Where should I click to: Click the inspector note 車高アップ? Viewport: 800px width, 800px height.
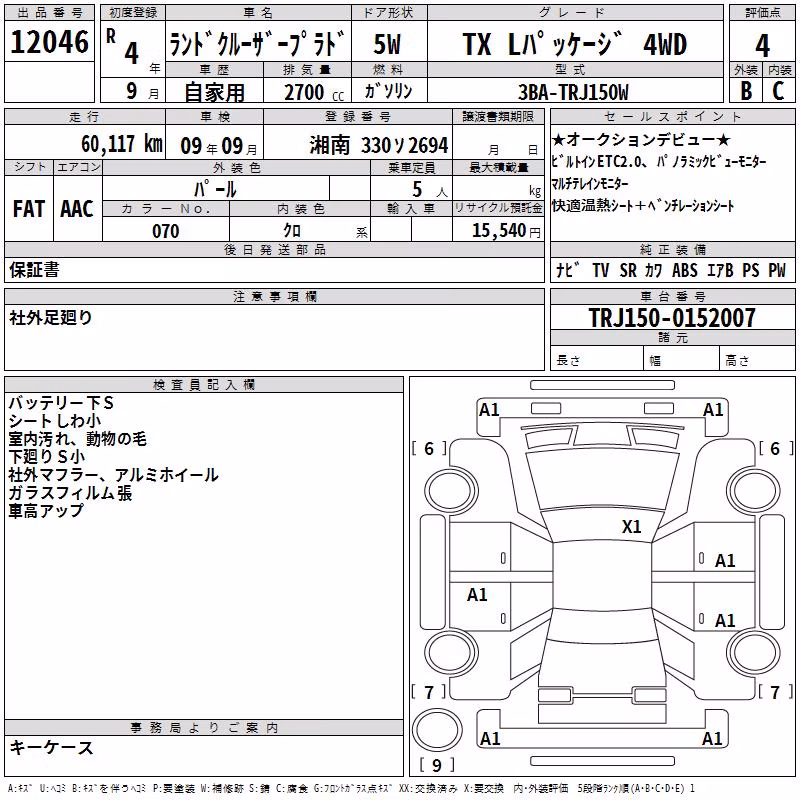point(46,511)
